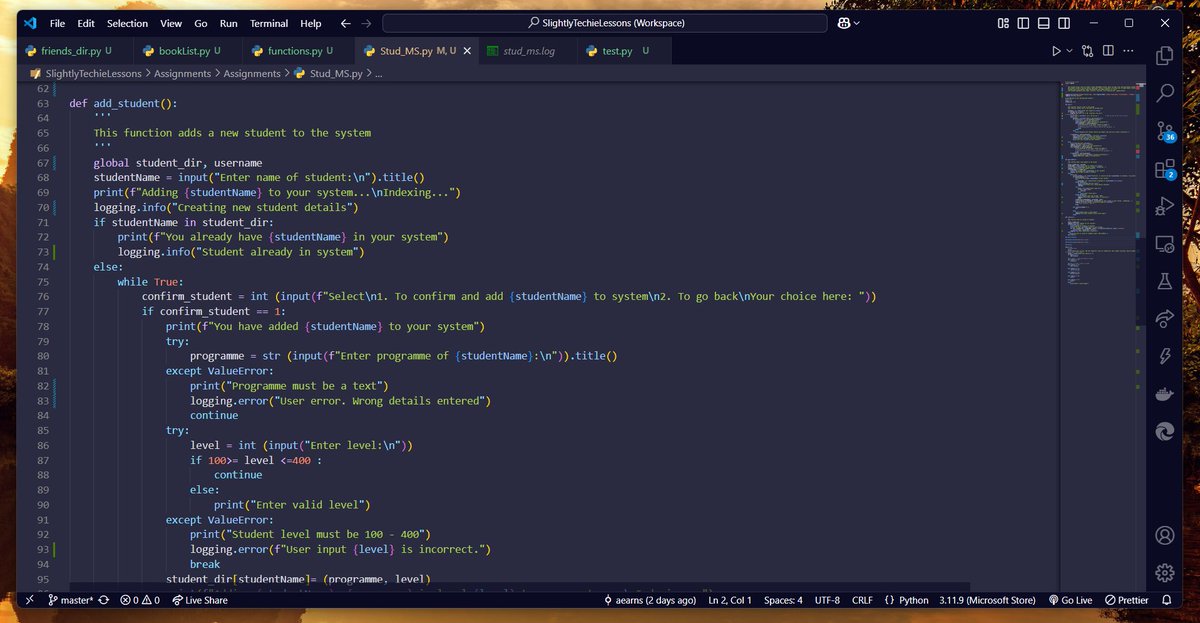Open the Run and Debug view
This screenshot has width=1200, height=623.
coord(1164,206)
